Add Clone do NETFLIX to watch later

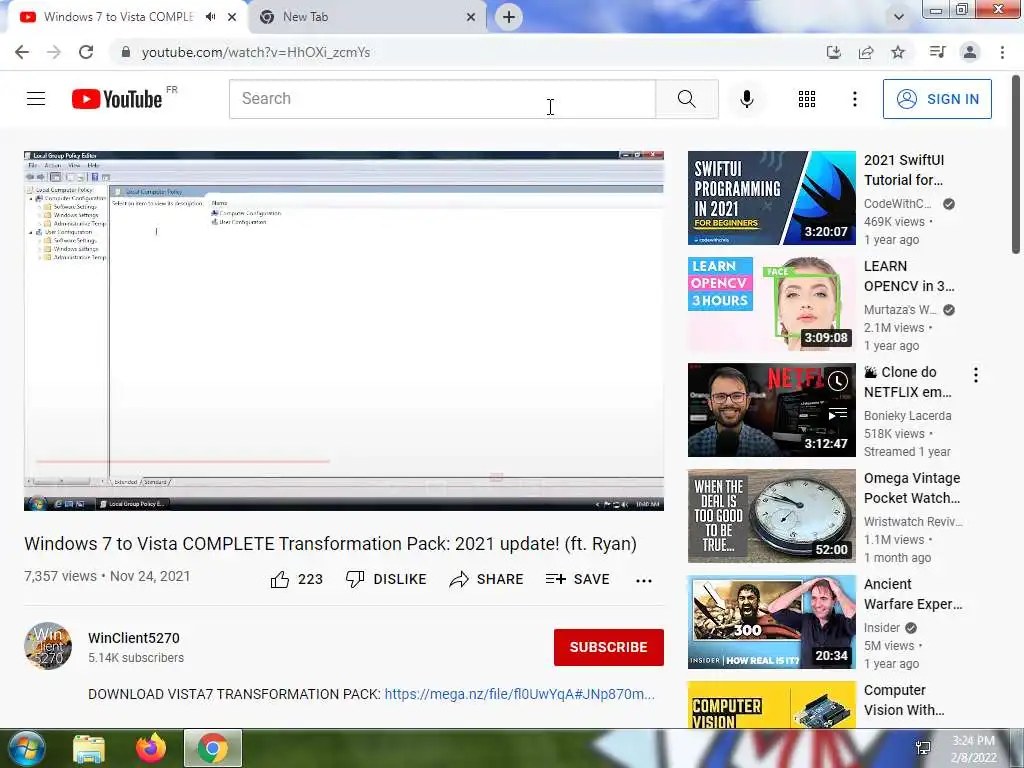tap(837, 381)
